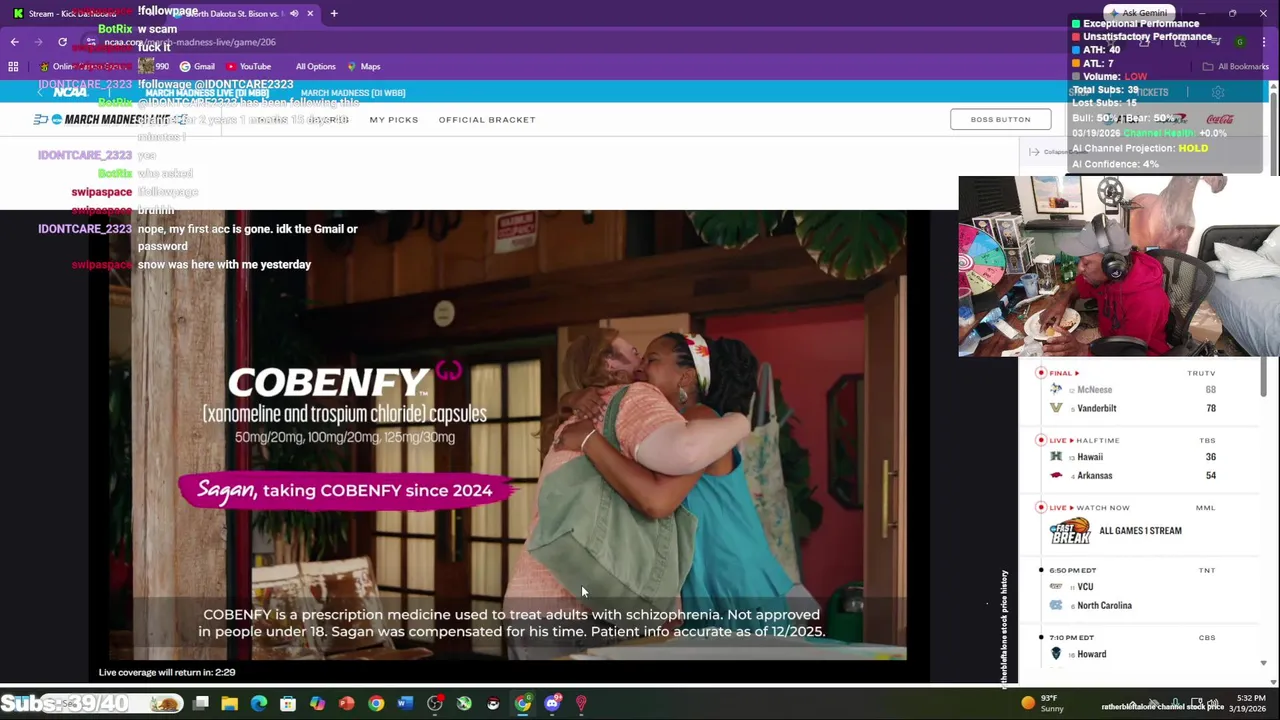Open Discord from the taskbar
Screen dimensions: 1280x720
pyautogui.click(x=552, y=704)
